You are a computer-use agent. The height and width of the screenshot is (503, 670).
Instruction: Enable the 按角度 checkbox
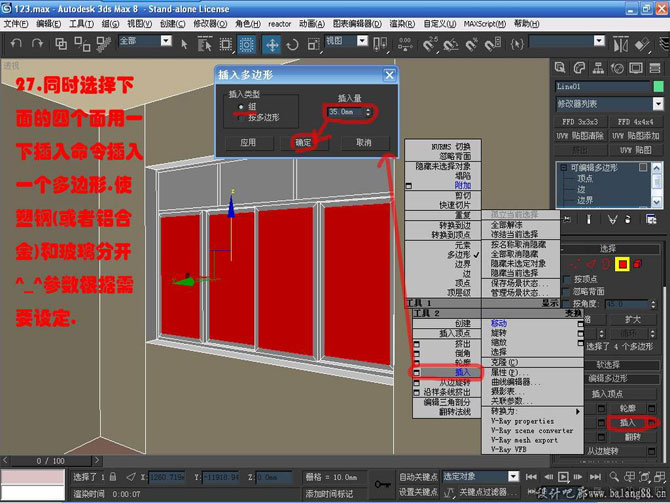[567, 304]
